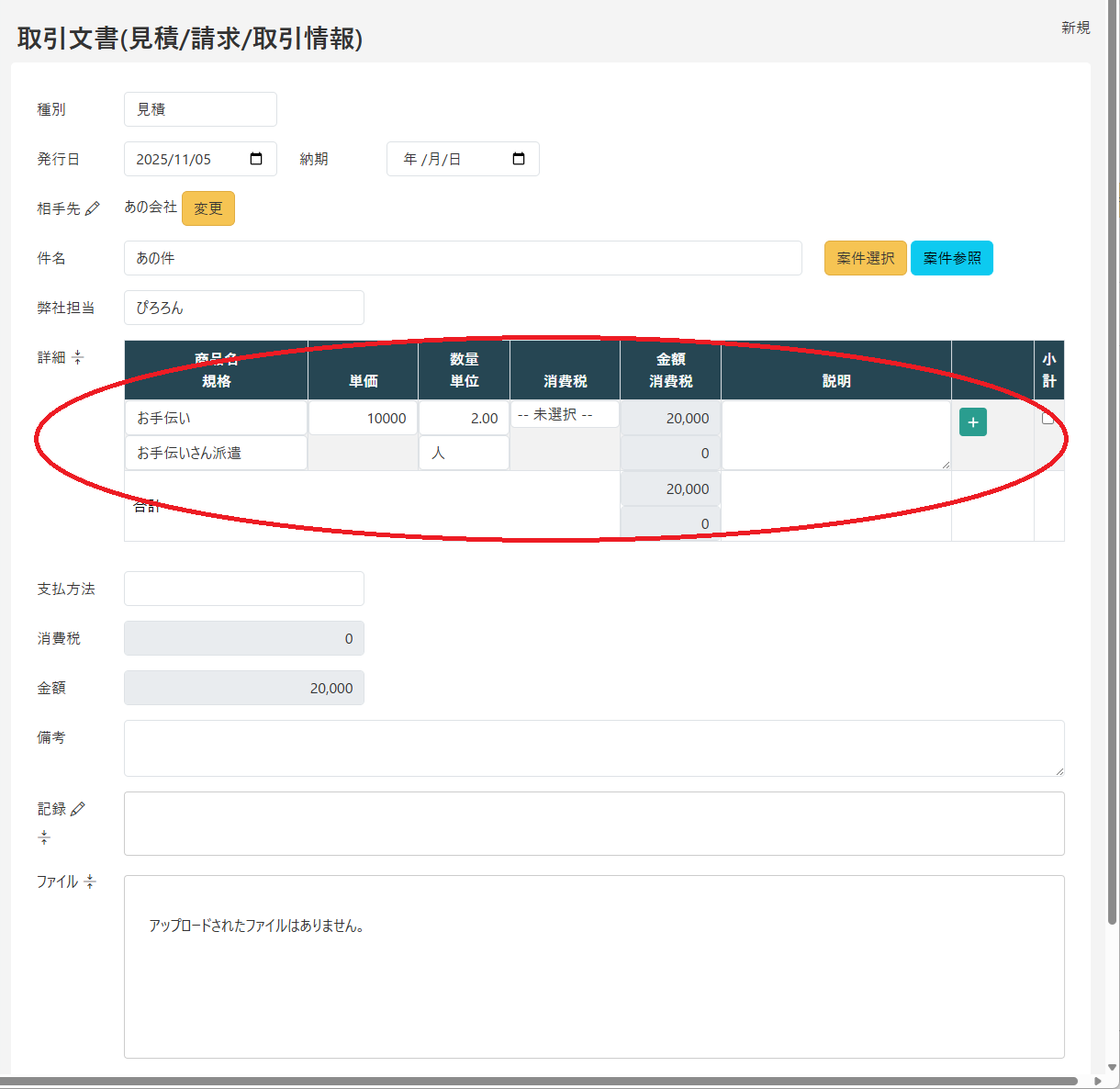Click the blue 案件参照 button

click(951, 258)
